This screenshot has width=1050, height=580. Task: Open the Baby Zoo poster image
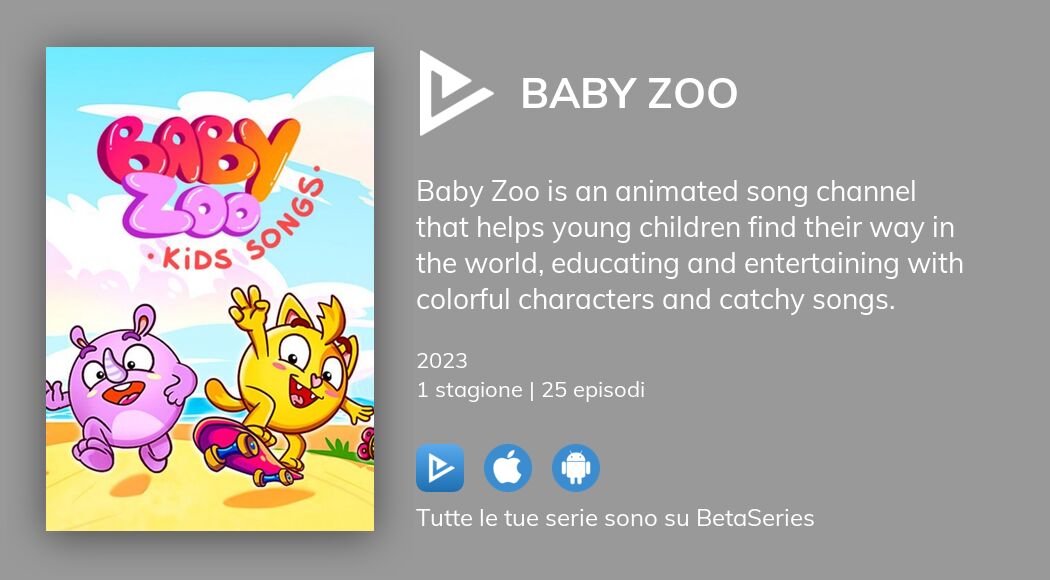pyautogui.click(x=209, y=289)
